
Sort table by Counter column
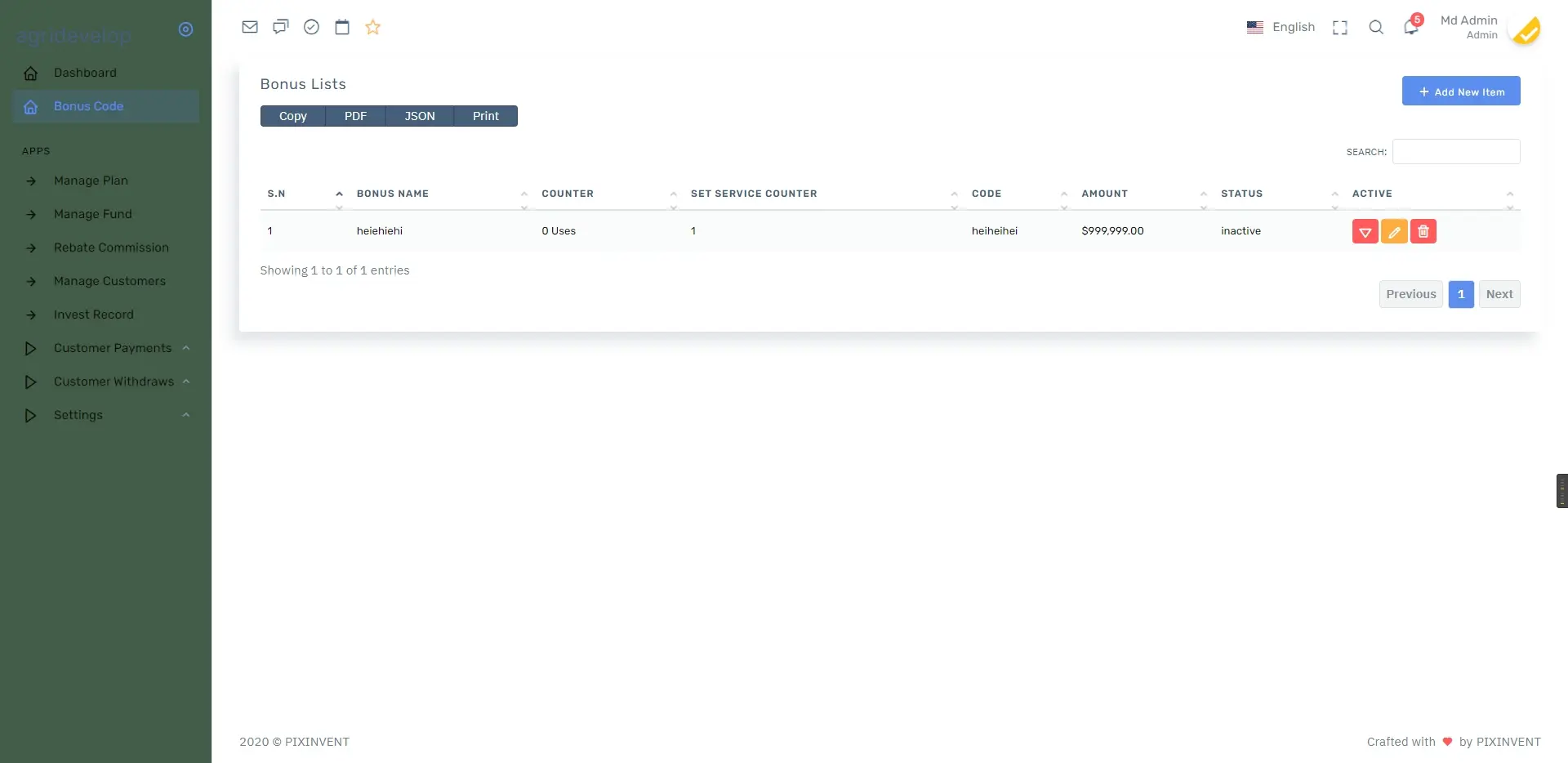coord(609,194)
